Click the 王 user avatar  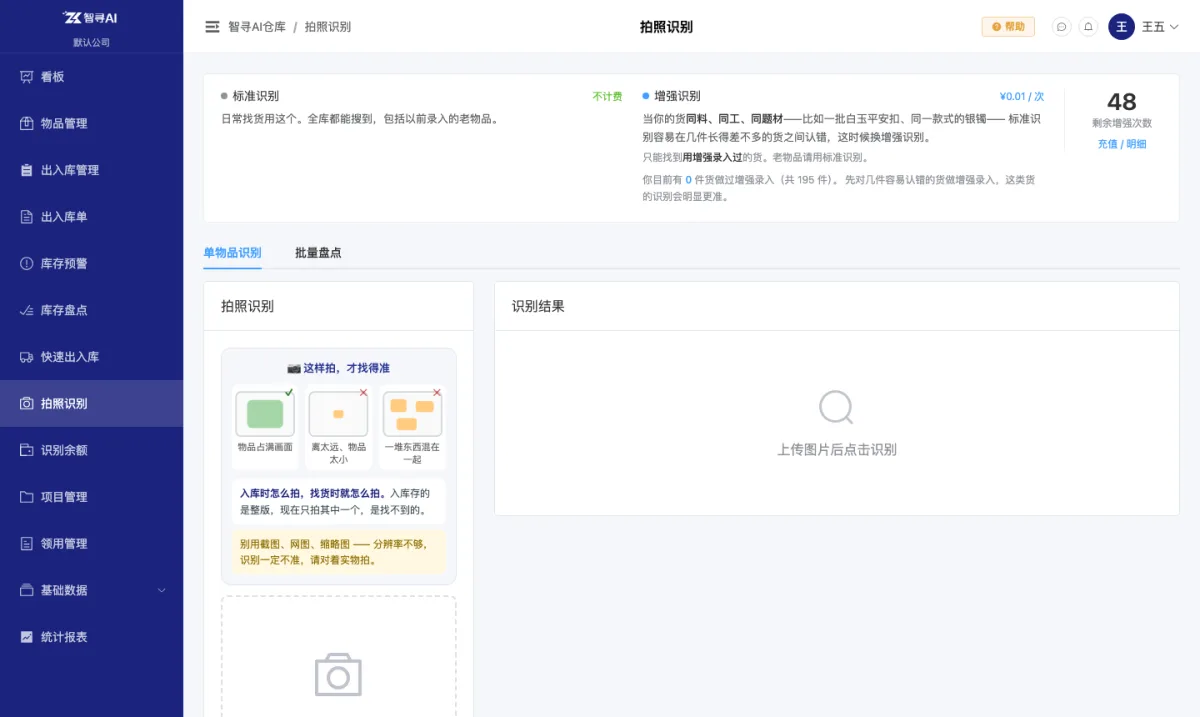click(x=1121, y=27)
